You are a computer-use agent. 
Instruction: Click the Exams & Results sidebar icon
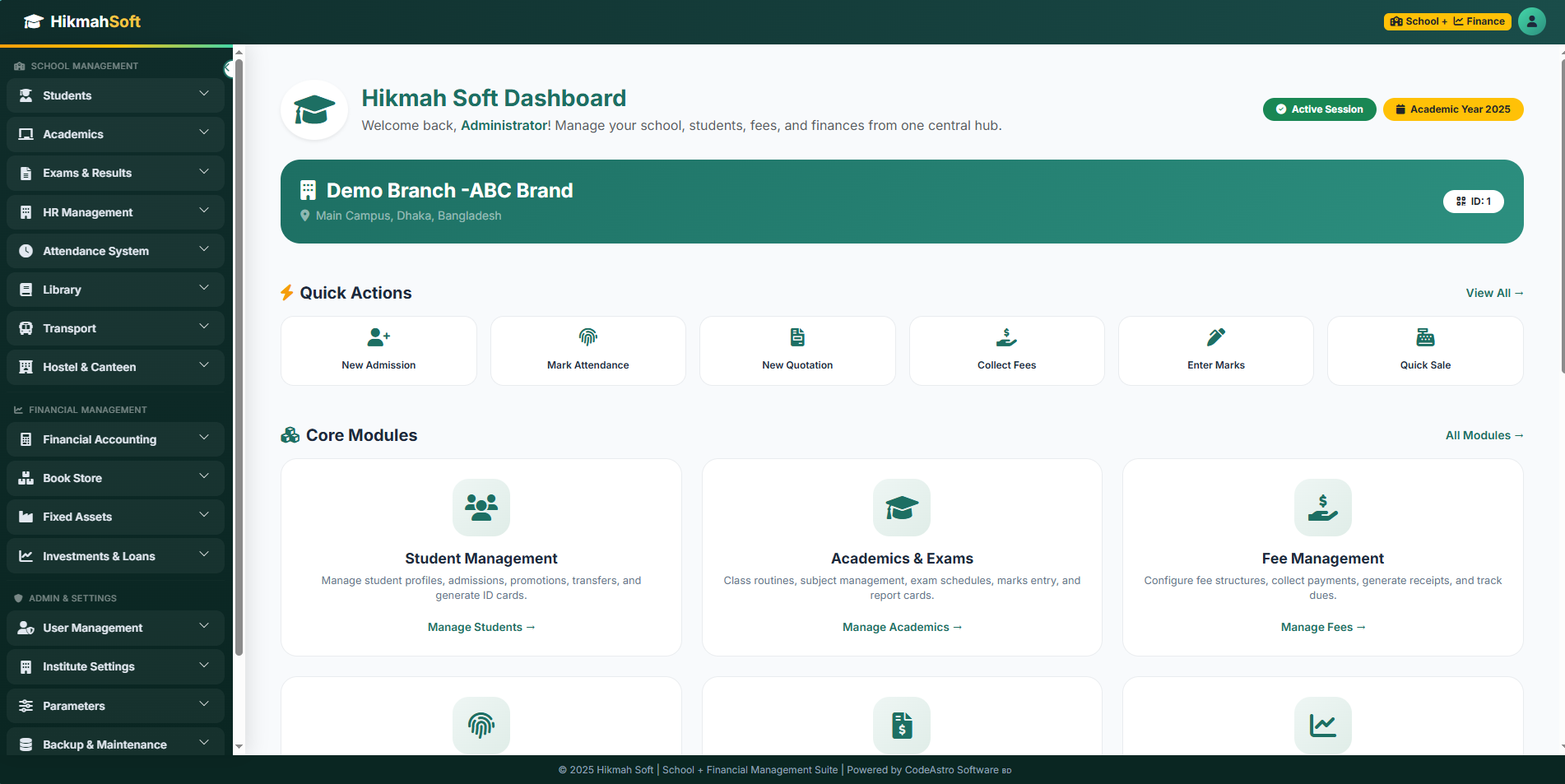(26, 173)
